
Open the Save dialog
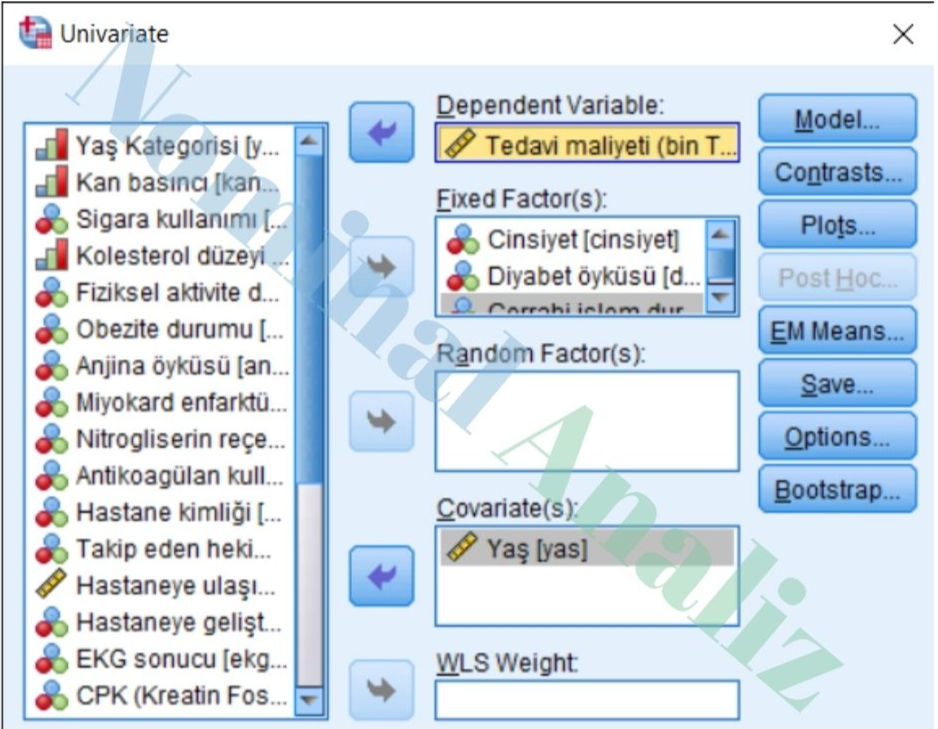point(838,384)
